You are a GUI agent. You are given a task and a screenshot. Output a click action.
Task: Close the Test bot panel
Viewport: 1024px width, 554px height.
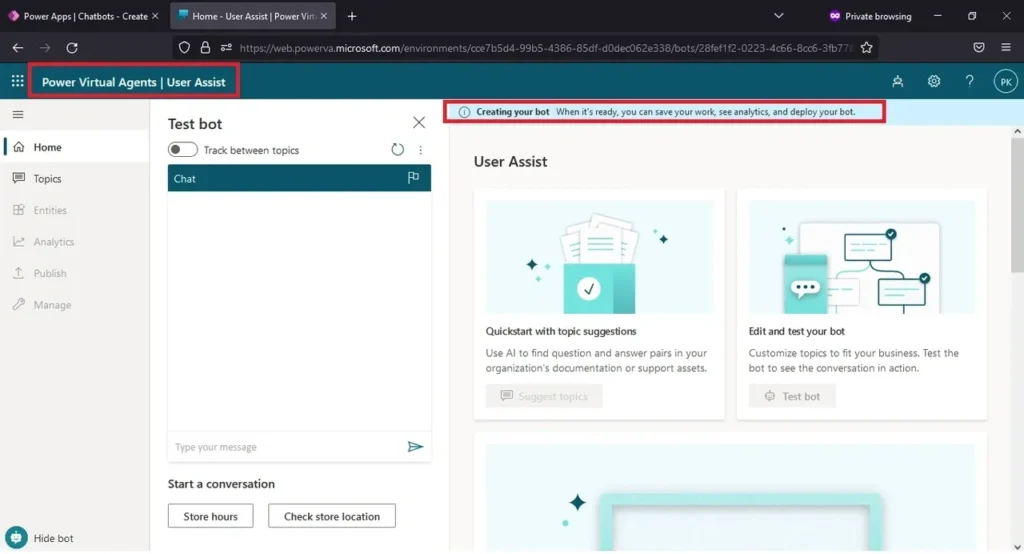(x=419, y=122)
